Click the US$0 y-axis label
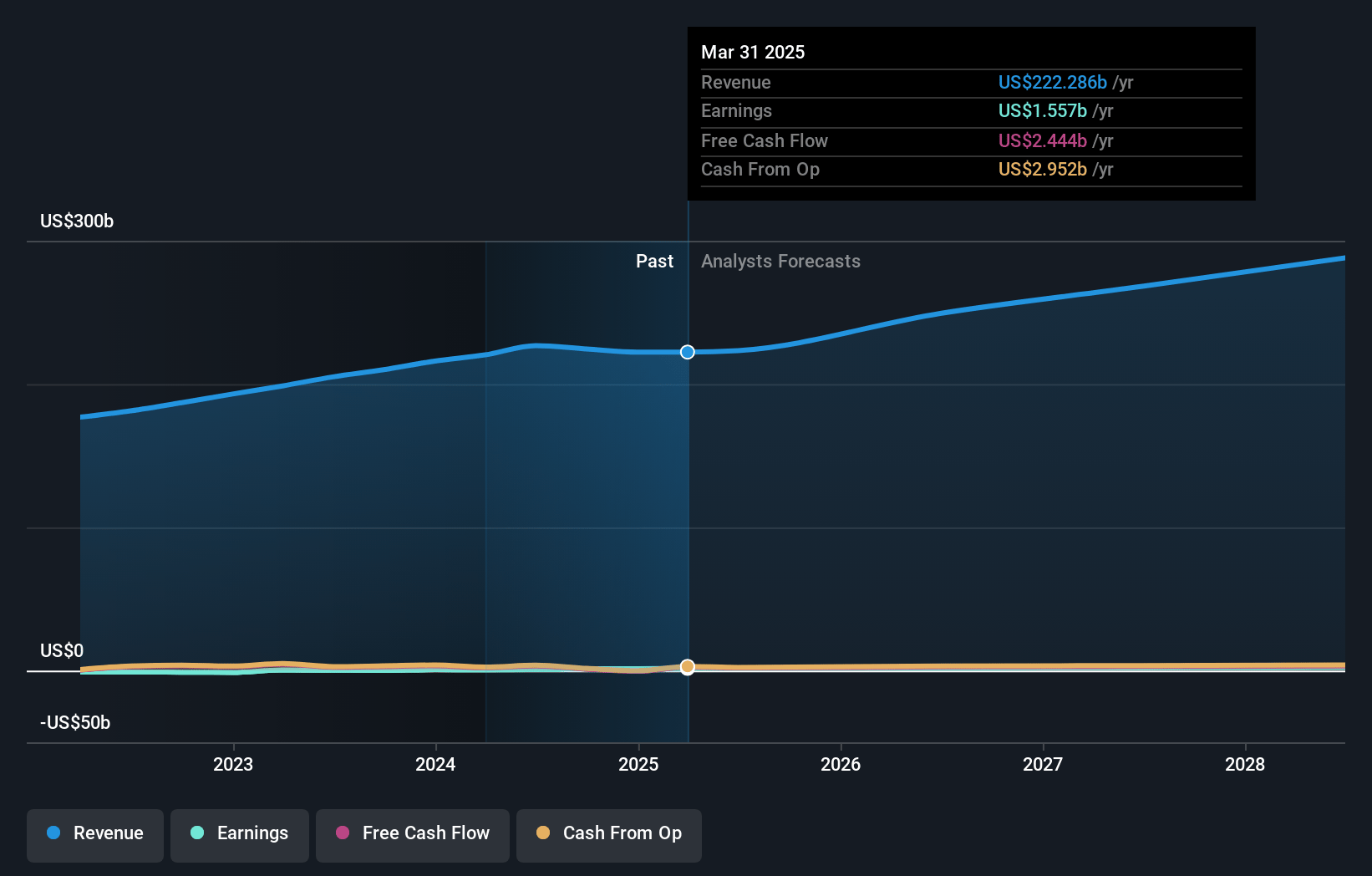Image resolution: width=1372 pixels, height=876 pixels. (62, 650)
